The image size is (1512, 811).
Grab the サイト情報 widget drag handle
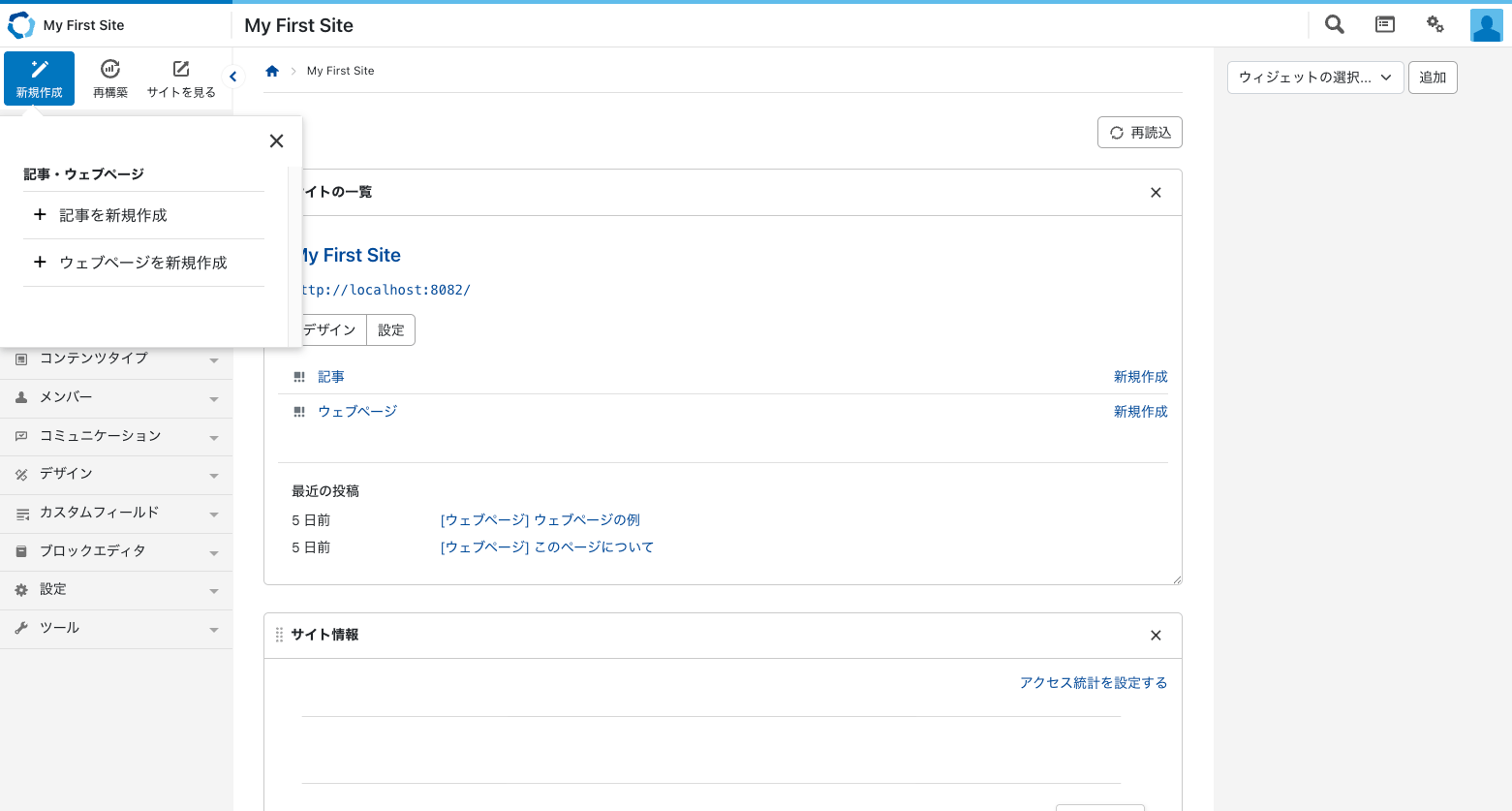click(279, 635)
